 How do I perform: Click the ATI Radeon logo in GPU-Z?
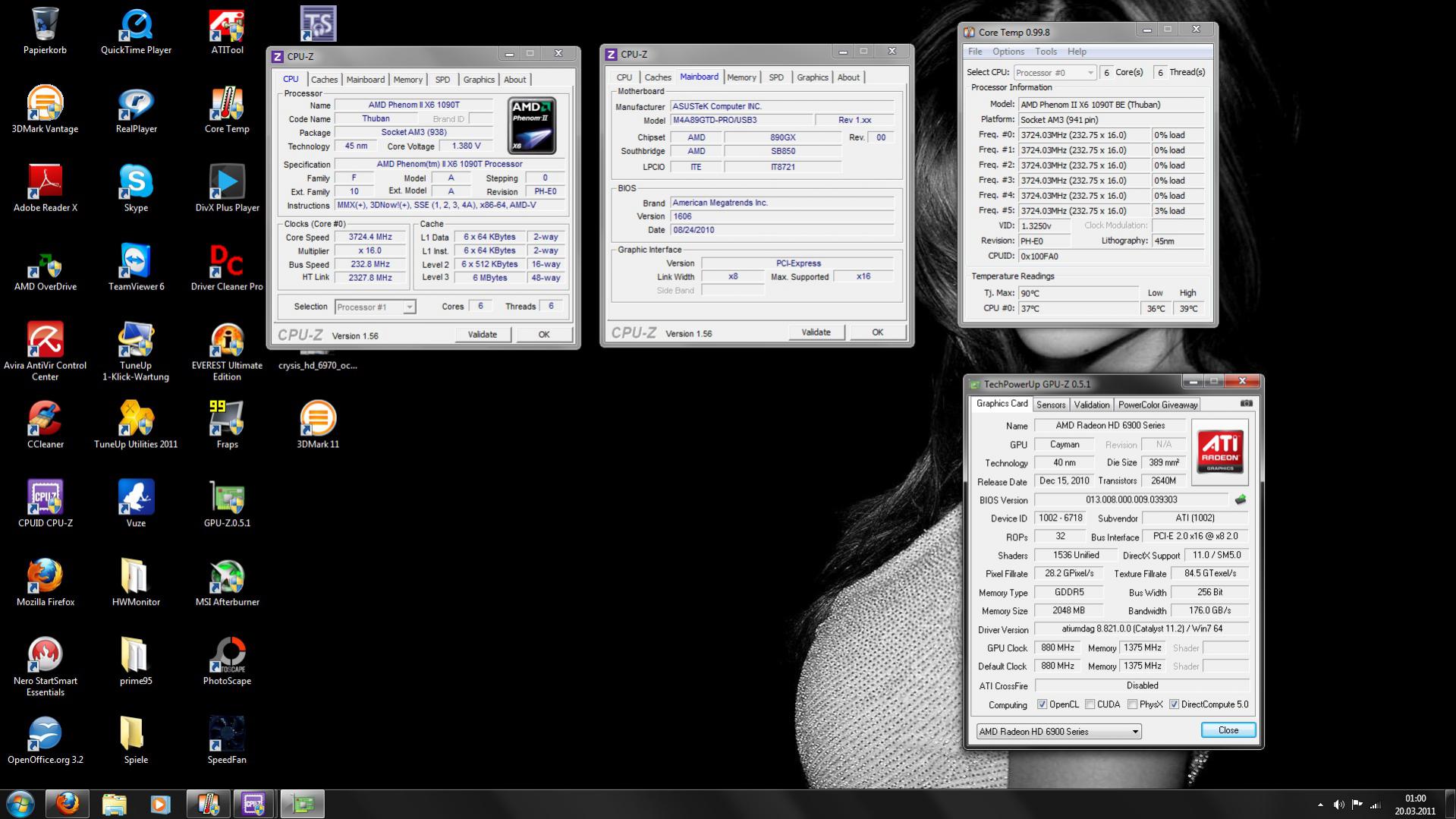[1220, 452]
